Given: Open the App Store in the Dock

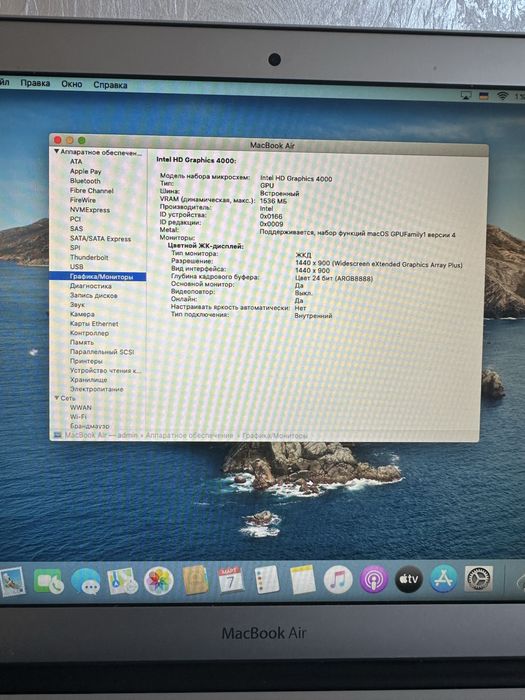Looking at the screenshot, I should tap(443, 579).
